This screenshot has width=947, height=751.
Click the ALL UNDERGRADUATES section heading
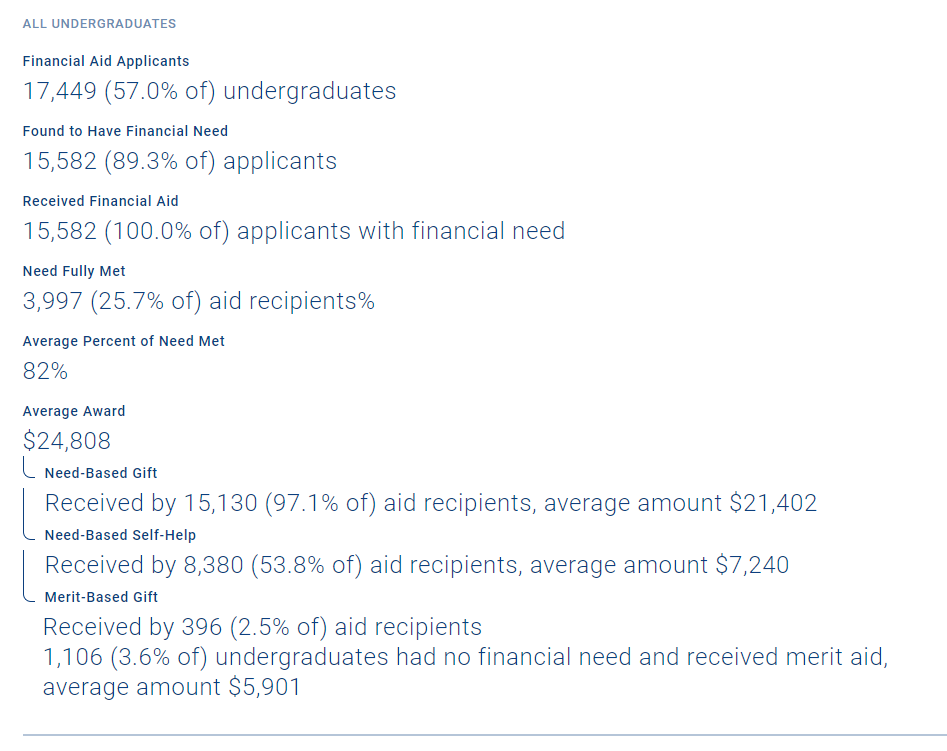[x=99, y=23]
